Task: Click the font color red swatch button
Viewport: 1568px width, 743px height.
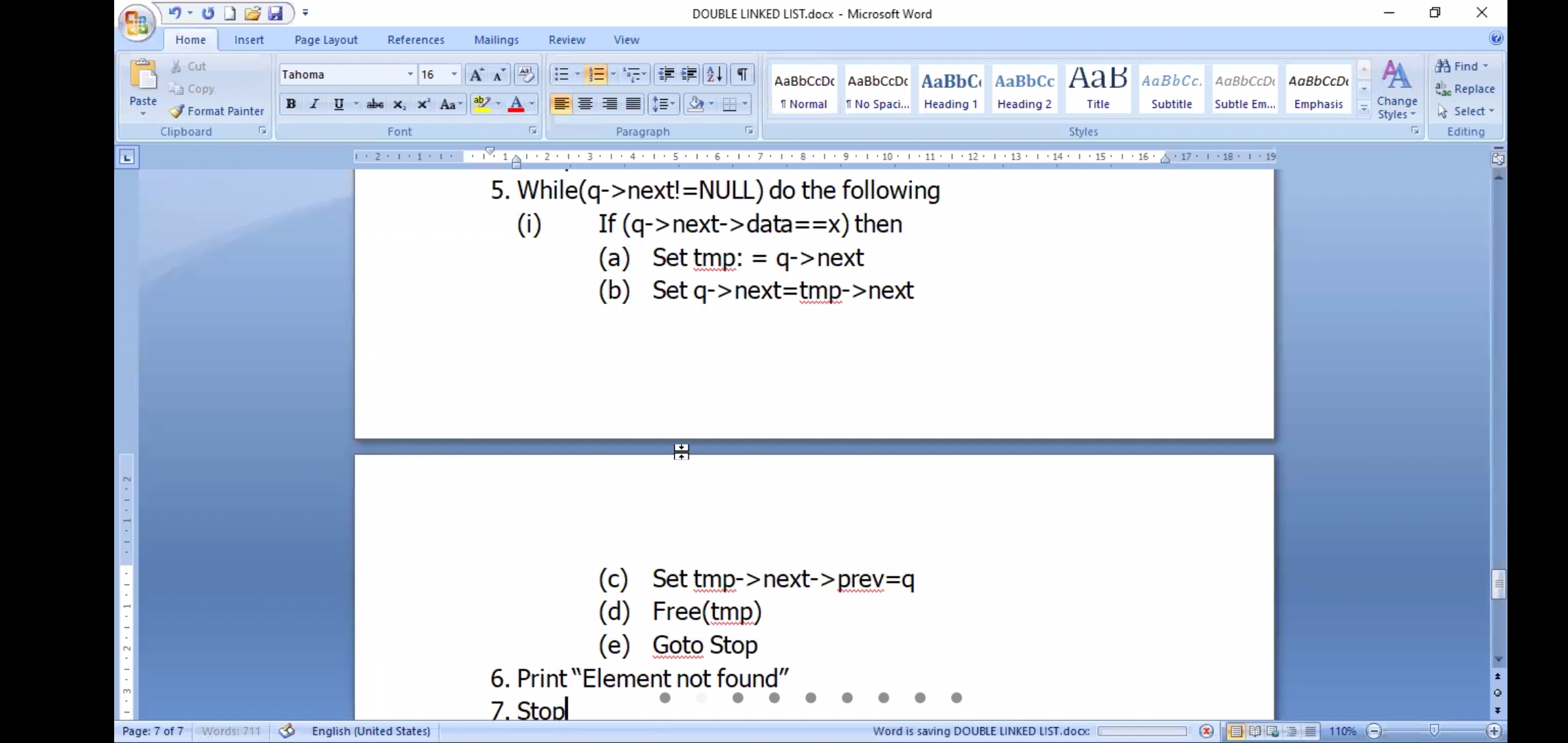Action: [x=516, y=104]
